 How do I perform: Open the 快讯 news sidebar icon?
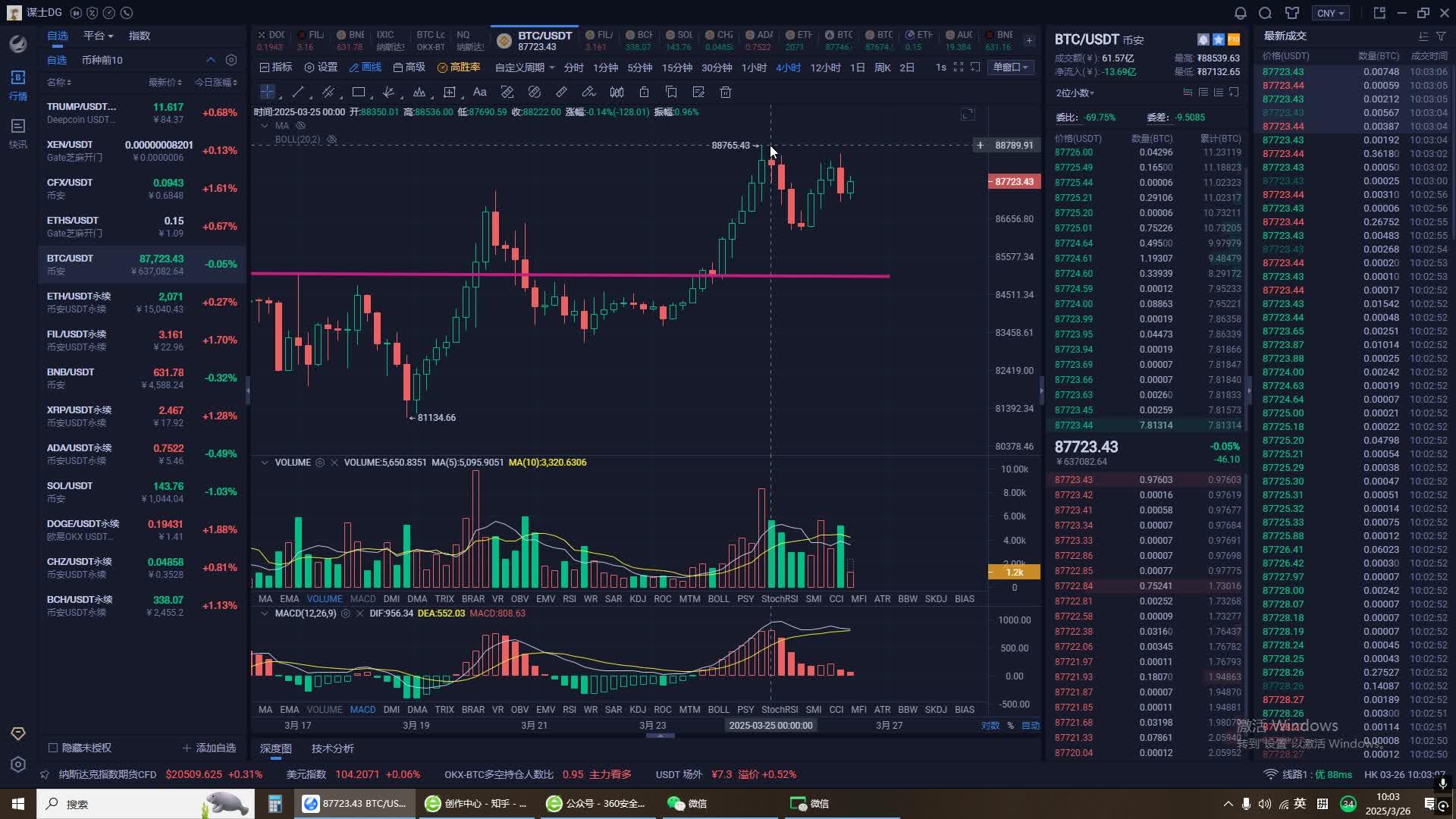[18, 133]
